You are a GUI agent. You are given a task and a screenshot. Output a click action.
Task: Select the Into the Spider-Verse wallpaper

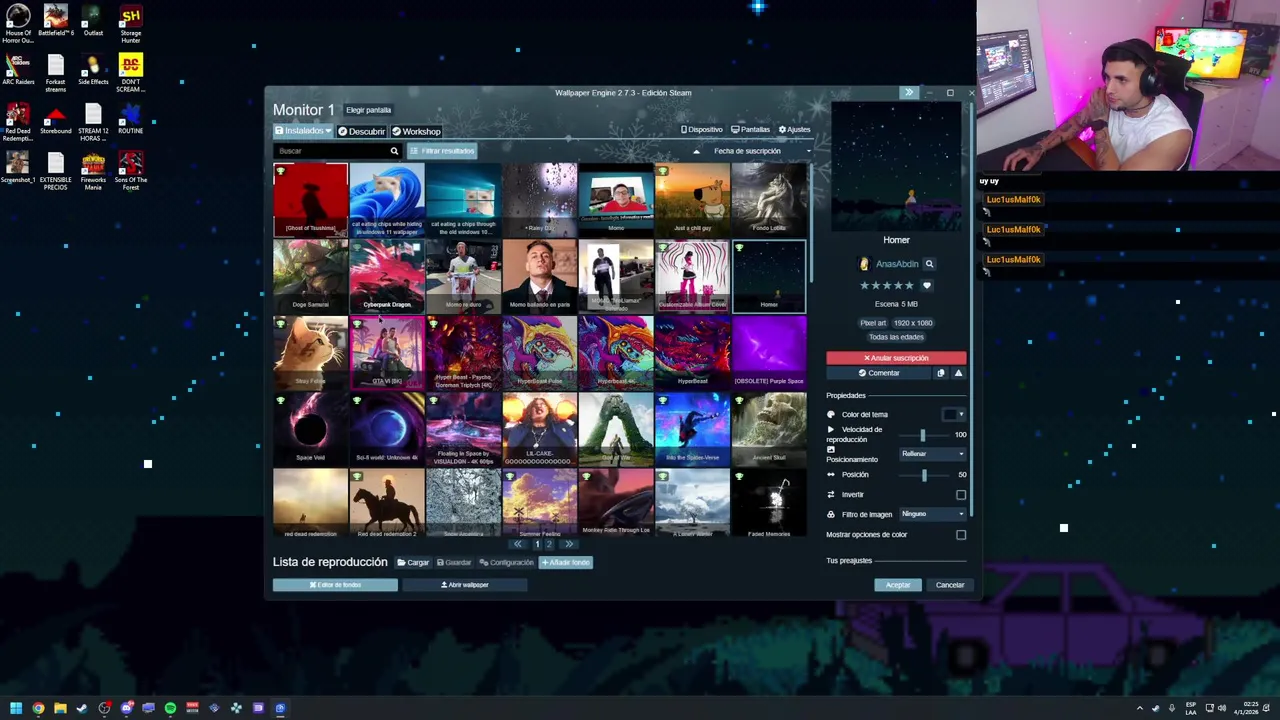click(693, 428)
